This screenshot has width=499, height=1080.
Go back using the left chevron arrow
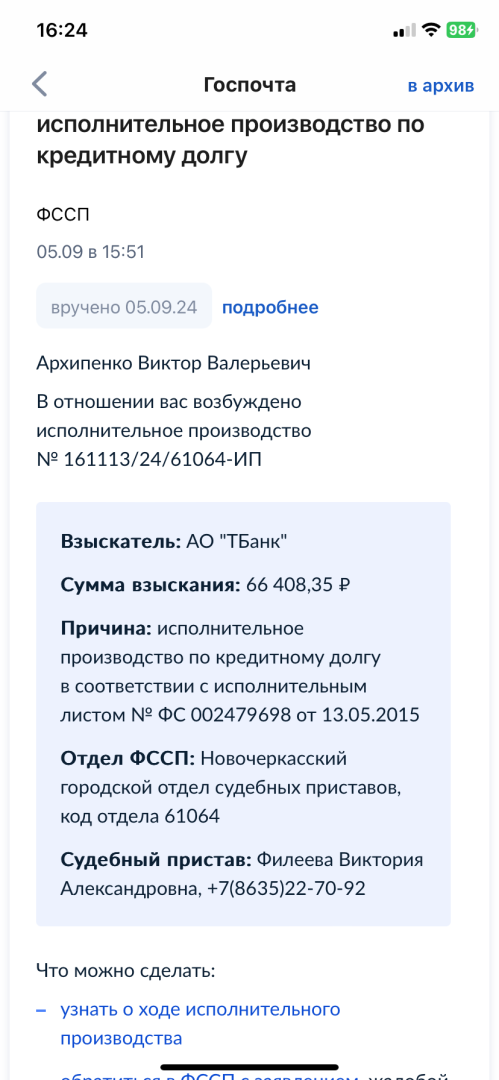[x=40, y=84]
